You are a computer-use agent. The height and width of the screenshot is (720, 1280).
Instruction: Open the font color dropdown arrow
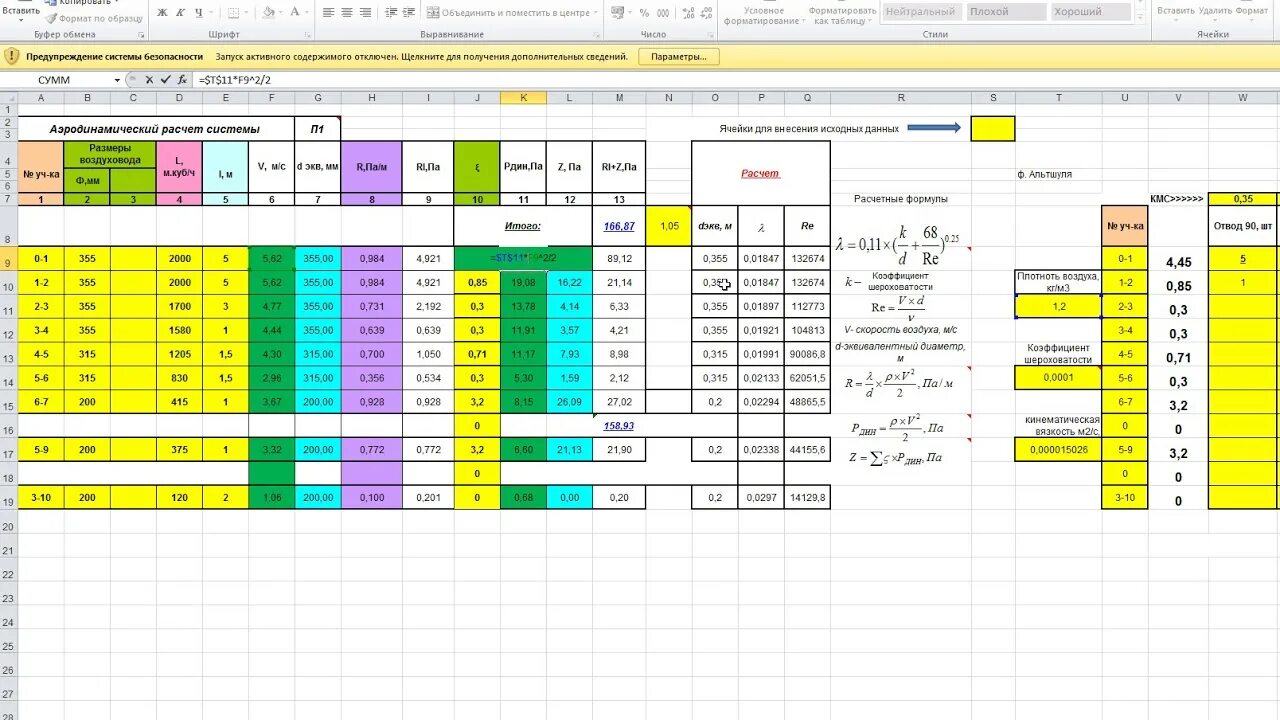309,13
